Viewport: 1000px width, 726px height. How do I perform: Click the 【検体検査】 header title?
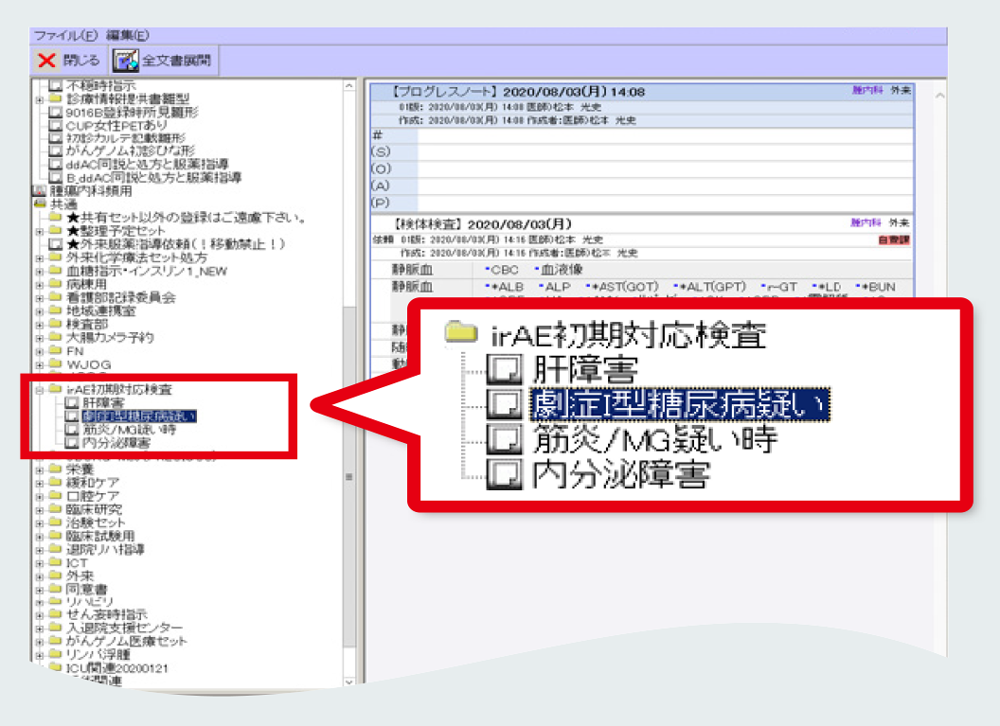pyautogui.click(x=427, y=225)
